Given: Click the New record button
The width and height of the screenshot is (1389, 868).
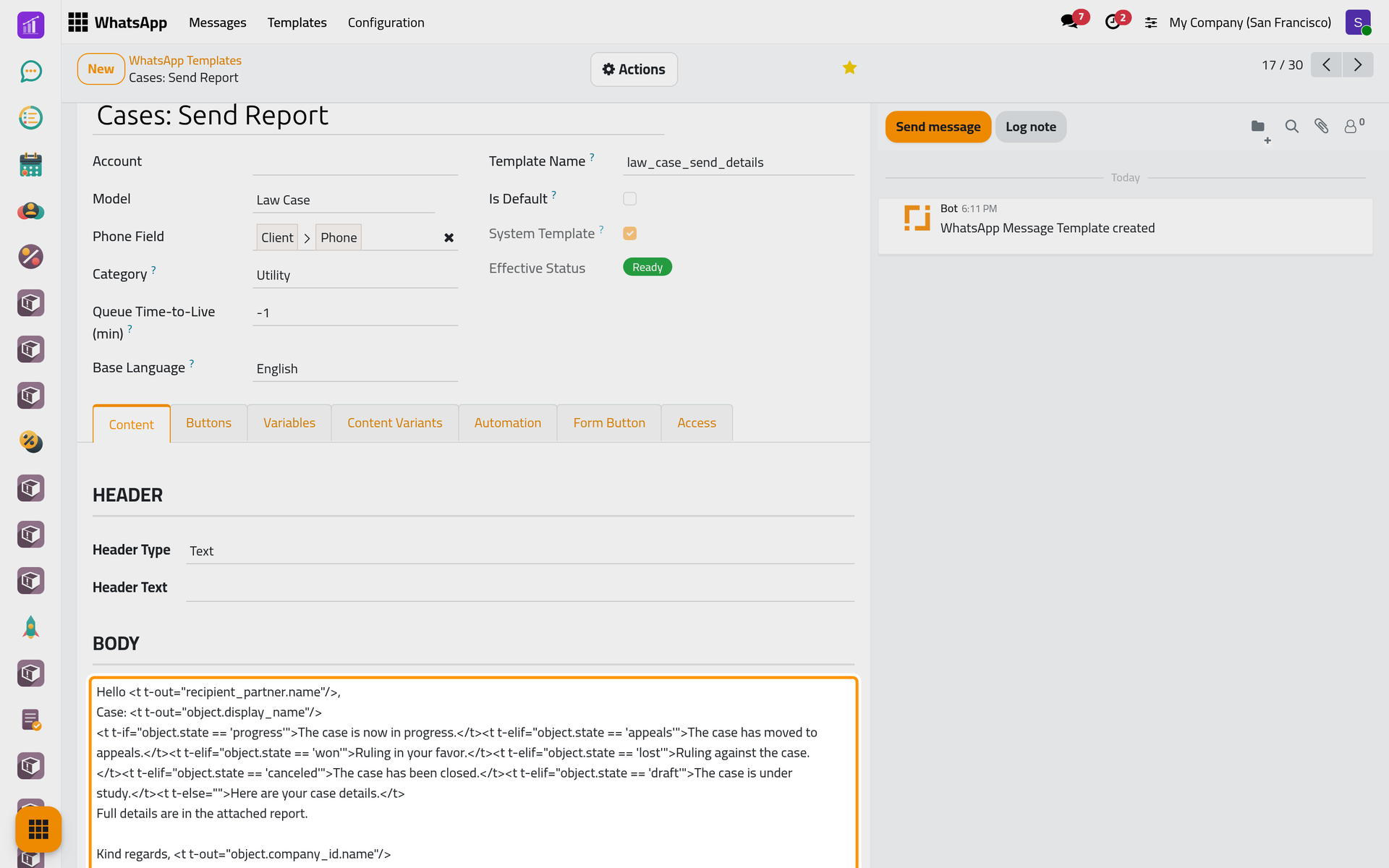Looking at the screenshot, I should [101, 69].
